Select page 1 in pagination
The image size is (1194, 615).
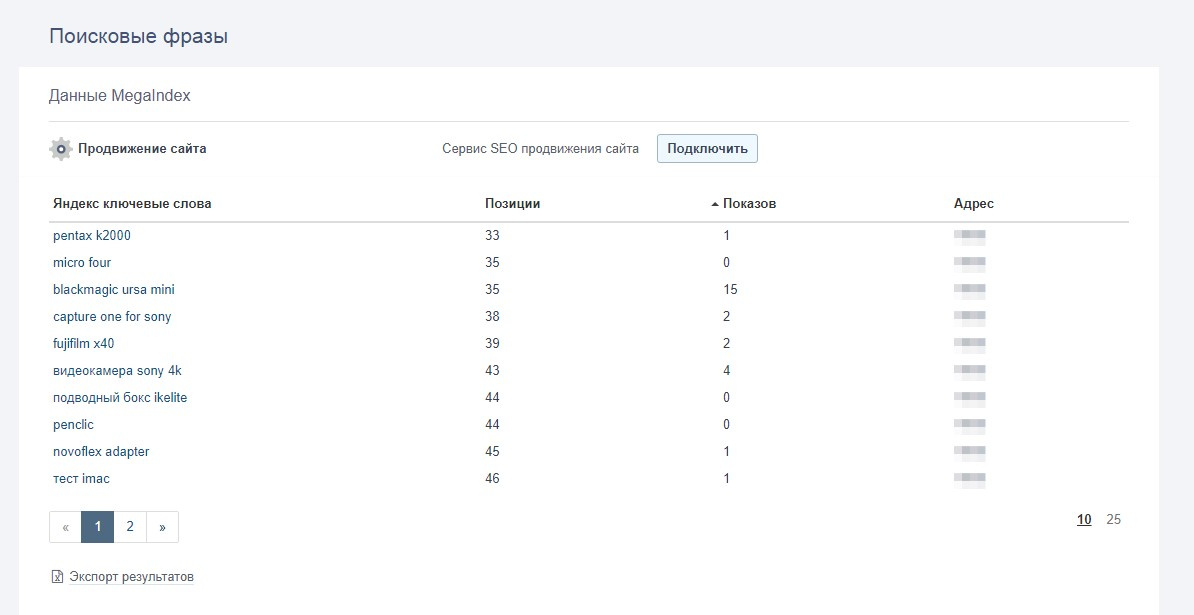click(x=97, y=527)
